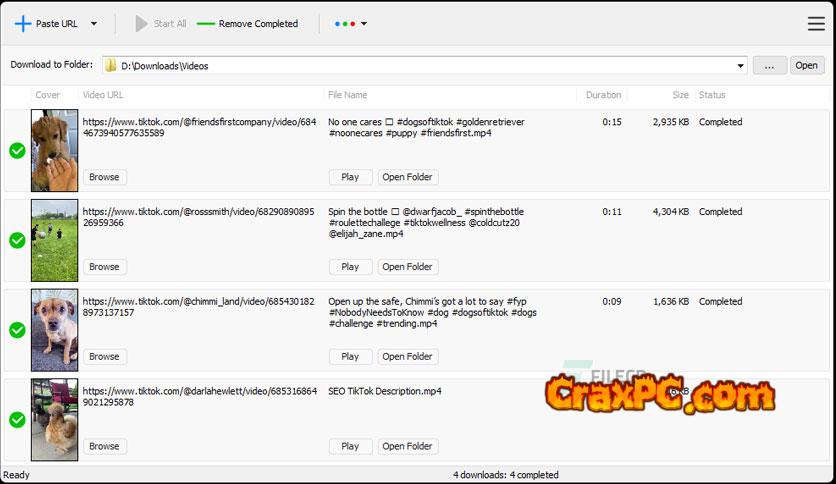Screen dimensions: 836x484
Task: Select the grassy field cover thumbnail
Action: click(x=54, y=240)
